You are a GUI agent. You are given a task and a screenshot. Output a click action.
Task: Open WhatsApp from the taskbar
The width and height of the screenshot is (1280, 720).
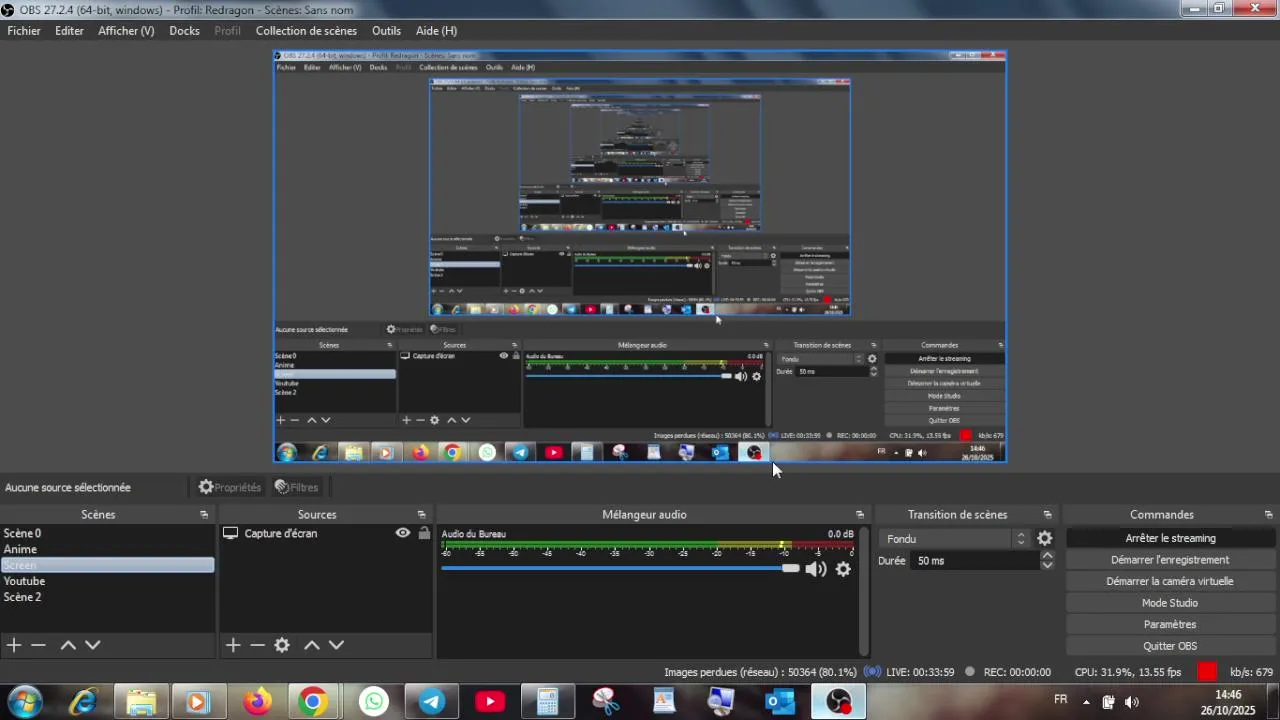click(373, 702)
